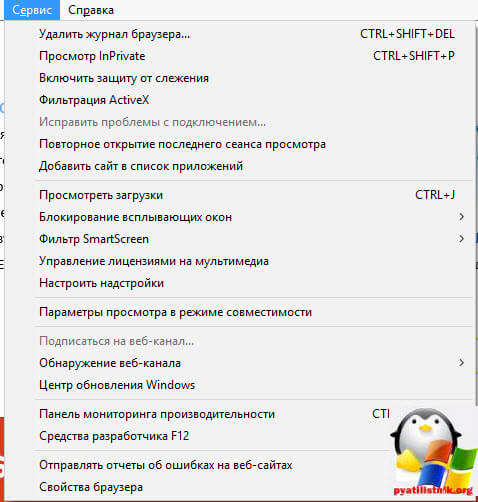Launch Средства разработчика F12
Image resolution: width=478 pixels, height=502 pixels.
coord(114,436)
